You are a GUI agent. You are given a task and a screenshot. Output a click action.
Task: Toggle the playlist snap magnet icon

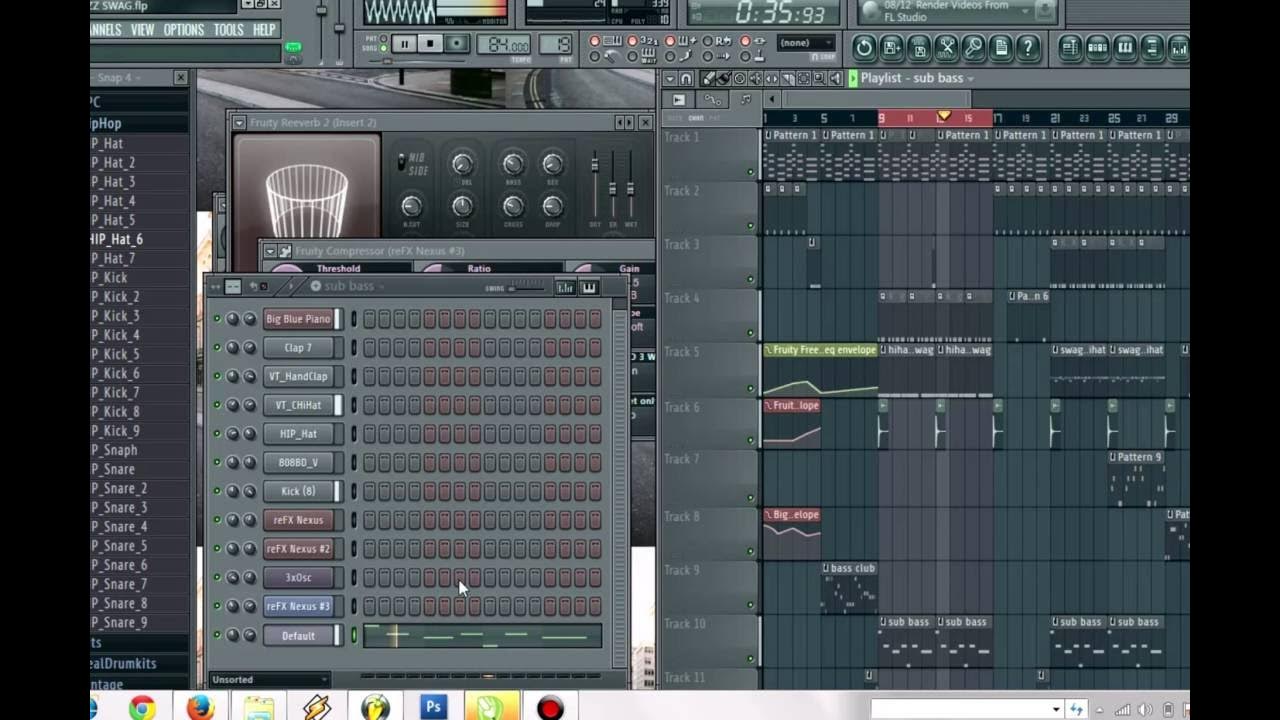tap(686, 78)
